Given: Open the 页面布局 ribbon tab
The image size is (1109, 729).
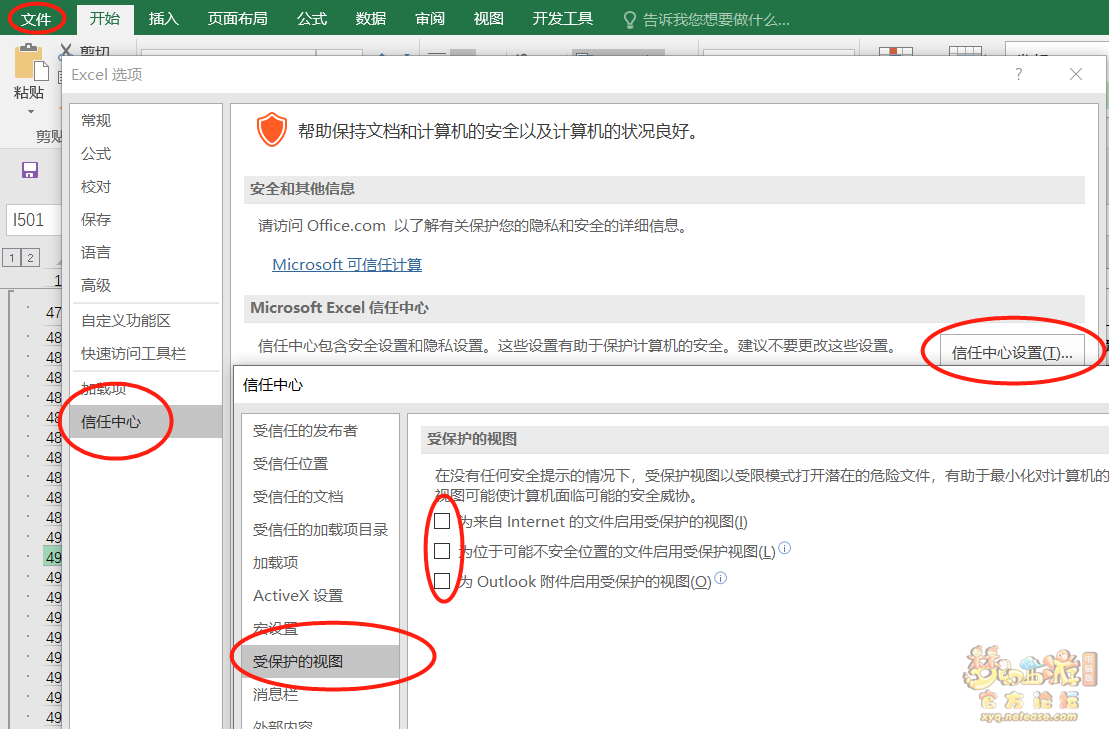Looking at the screenshot, I should (238, 19).
